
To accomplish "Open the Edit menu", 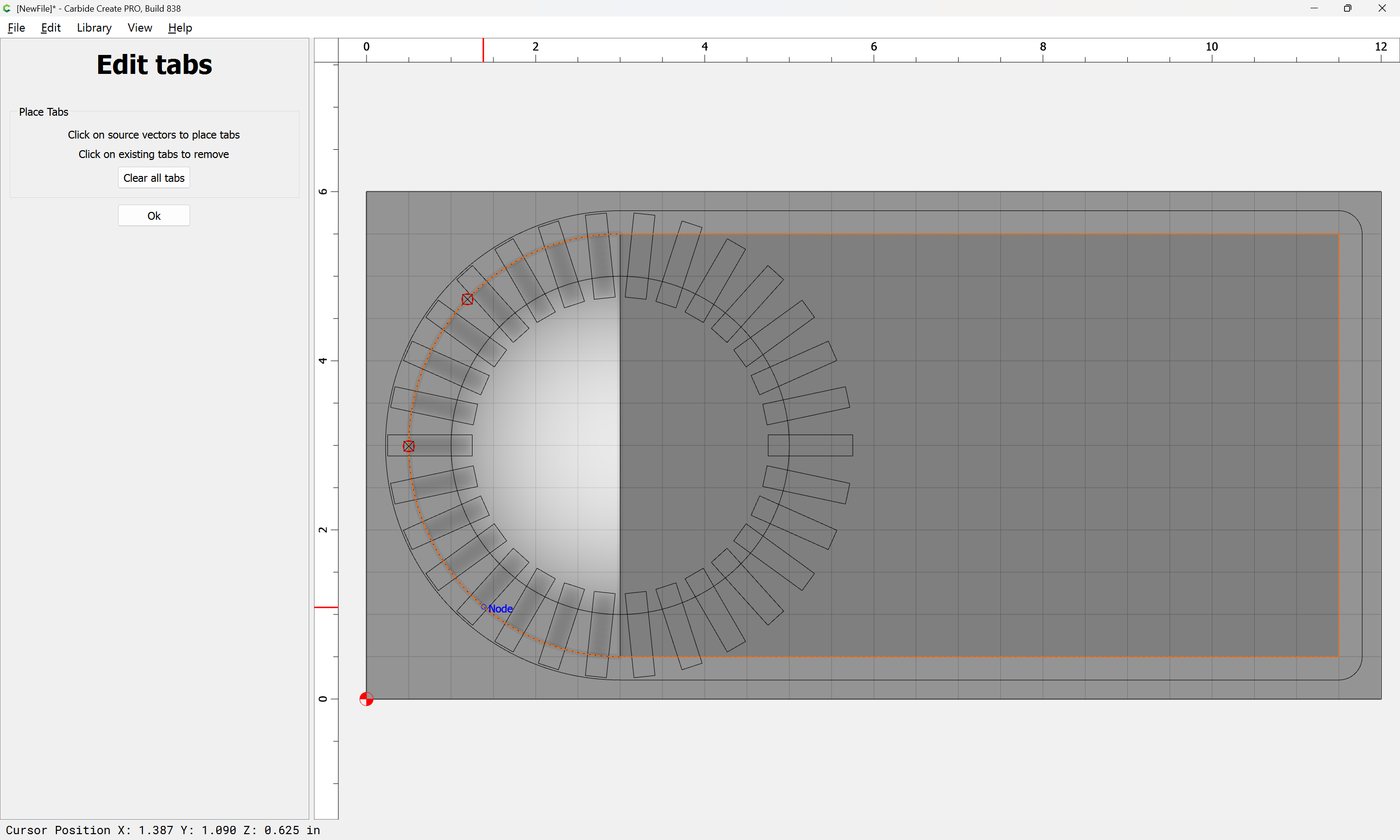I will pyautogui.click(x=51, y=28).
